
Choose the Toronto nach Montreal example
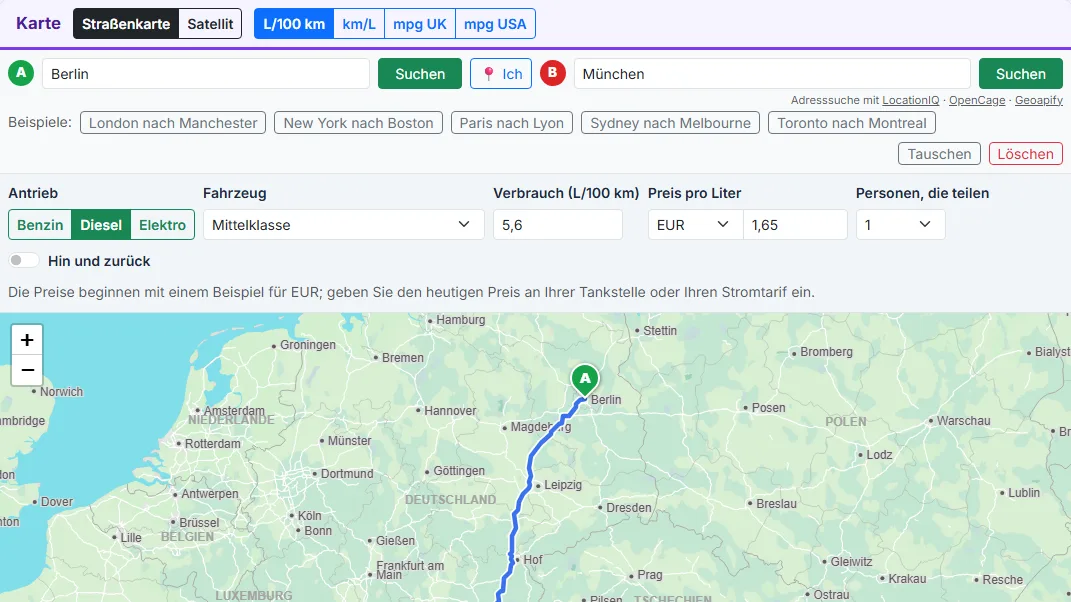[x=852, y=123]
